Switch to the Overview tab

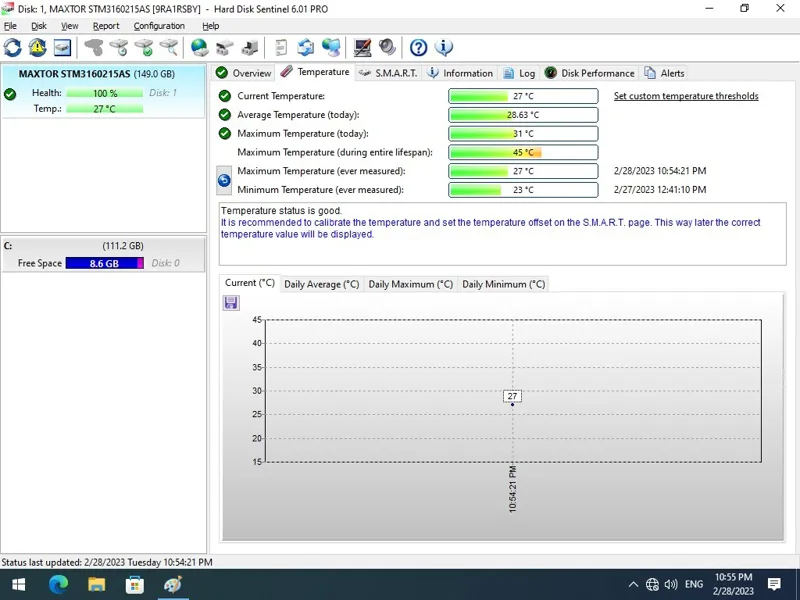(243, 73)
